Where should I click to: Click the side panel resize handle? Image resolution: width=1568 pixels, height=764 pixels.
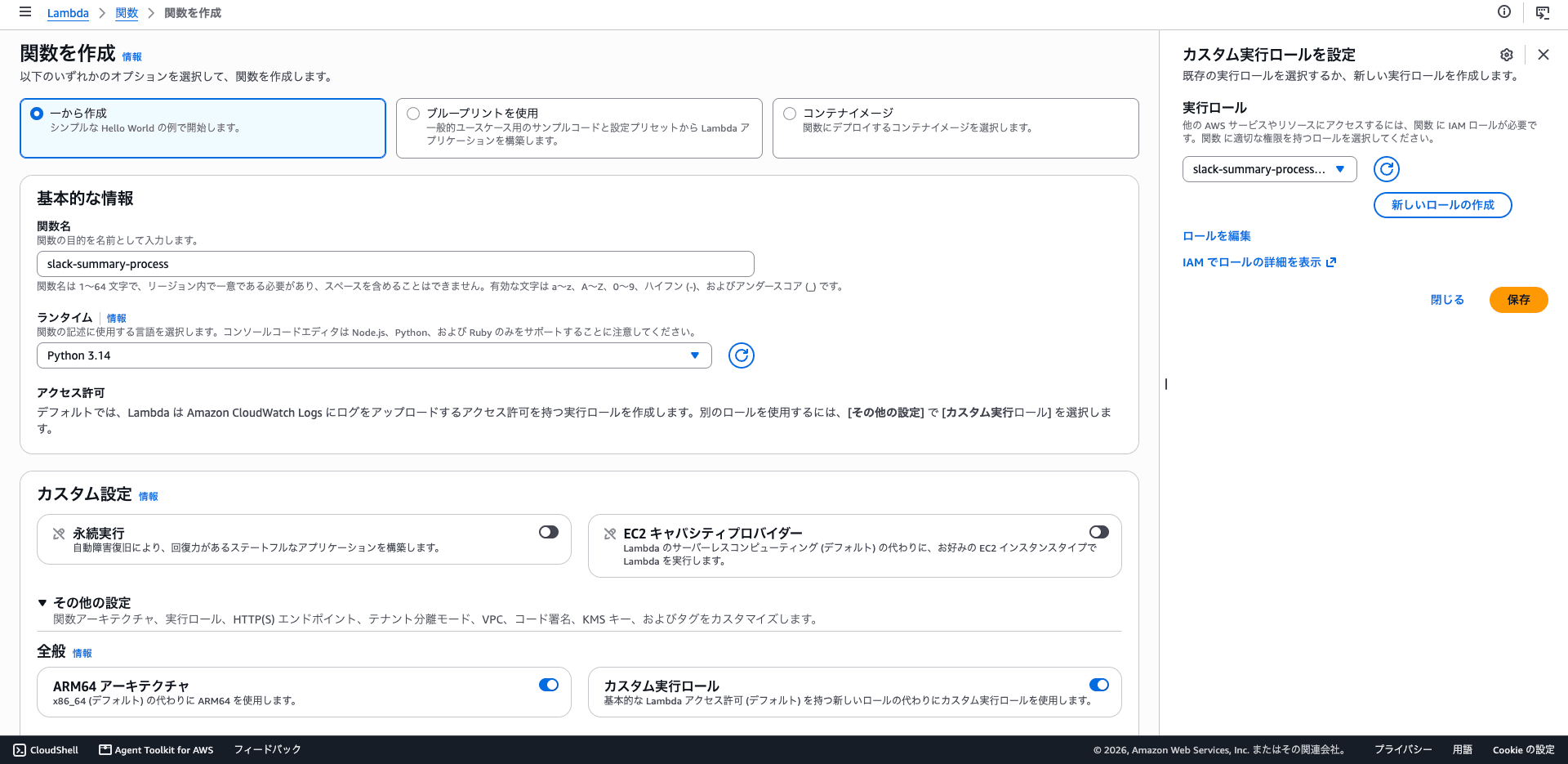(x=1166, y=384)
